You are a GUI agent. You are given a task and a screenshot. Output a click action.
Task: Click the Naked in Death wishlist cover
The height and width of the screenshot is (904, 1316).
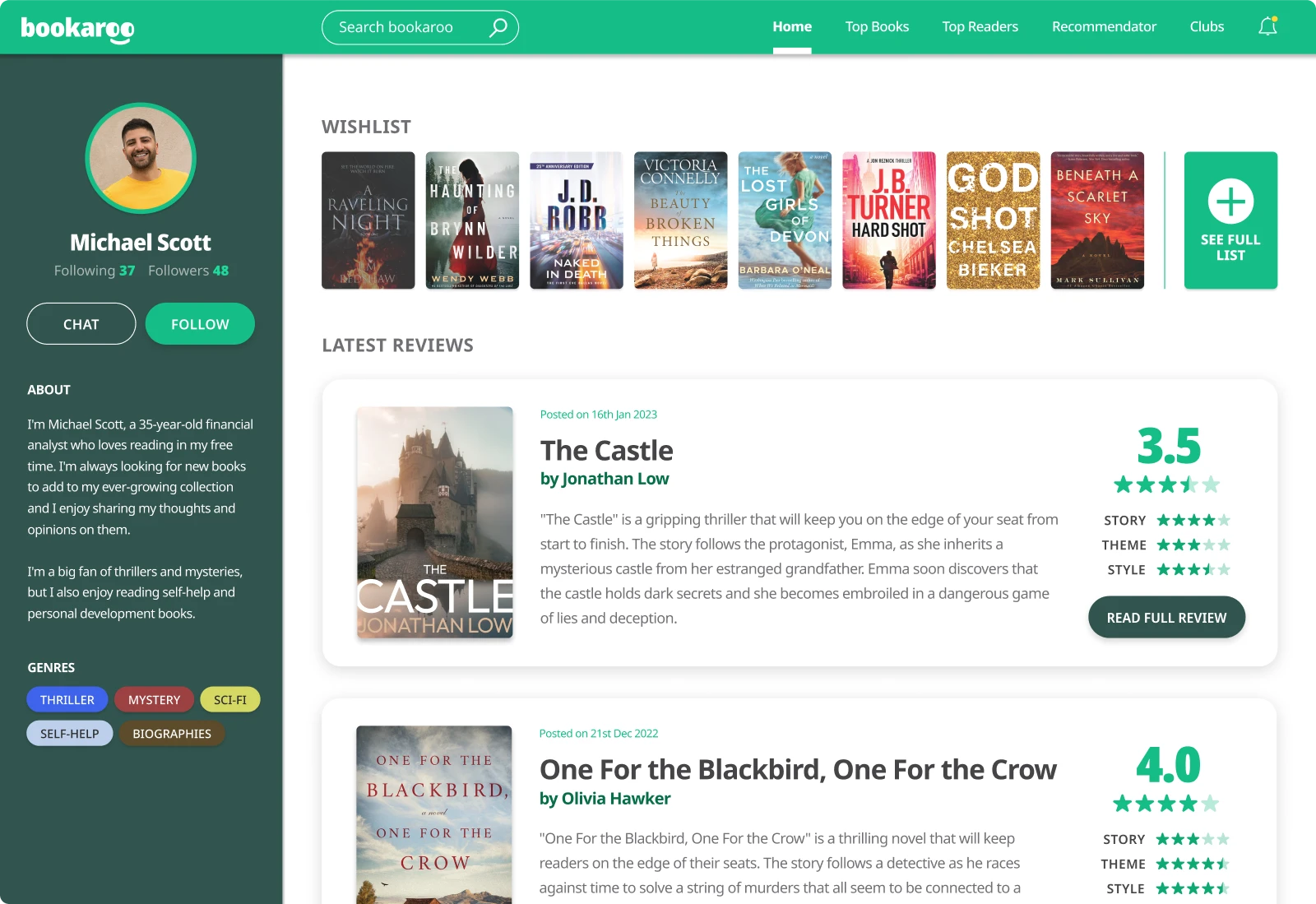tap(576, 220)
